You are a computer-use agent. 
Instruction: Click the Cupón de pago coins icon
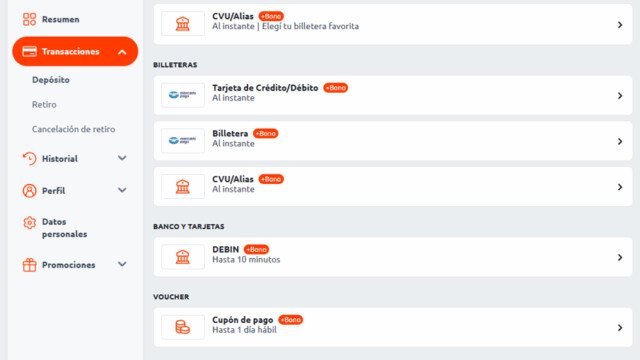click(183, 327)
